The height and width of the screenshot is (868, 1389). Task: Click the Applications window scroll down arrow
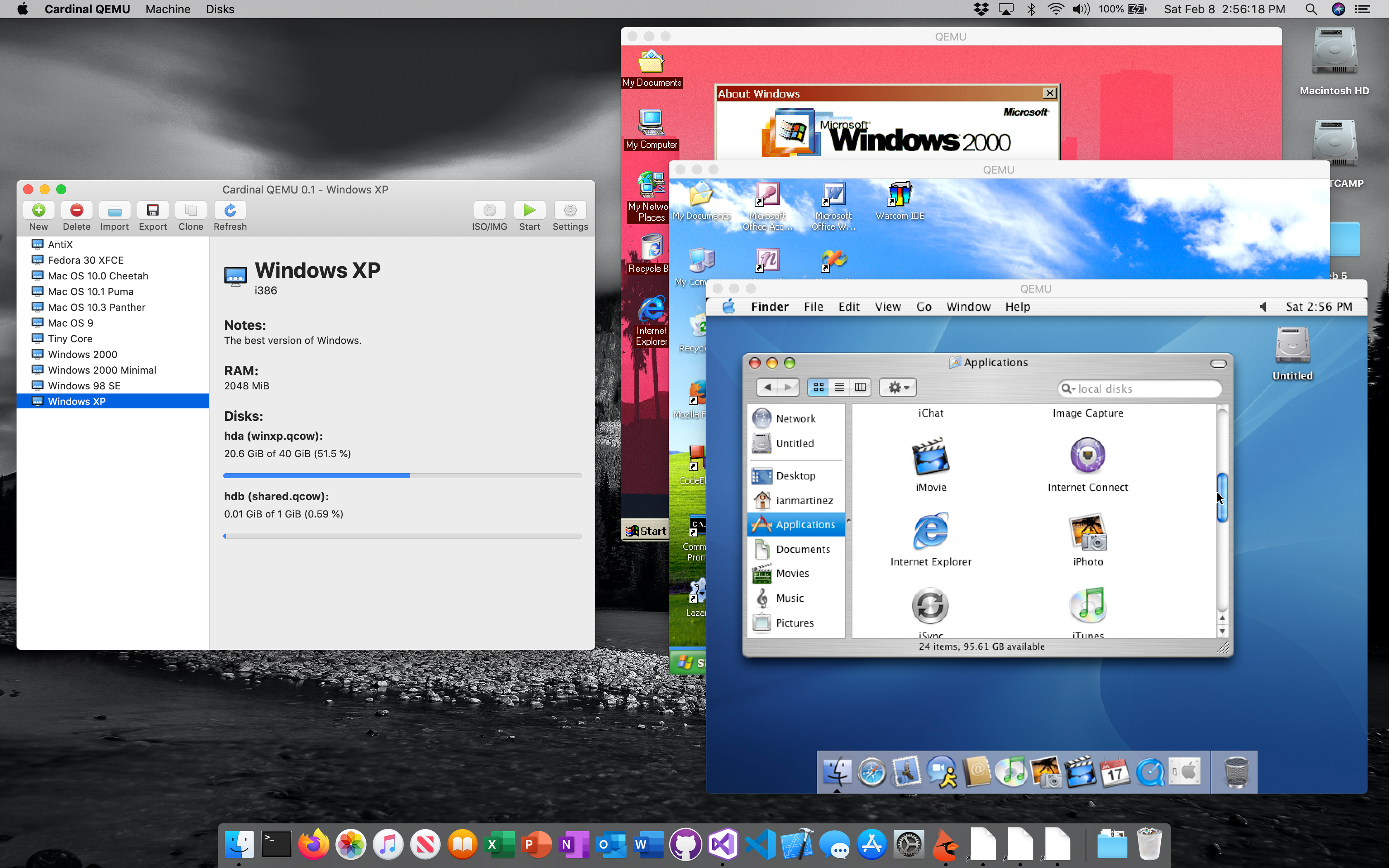coord(1222,631)
